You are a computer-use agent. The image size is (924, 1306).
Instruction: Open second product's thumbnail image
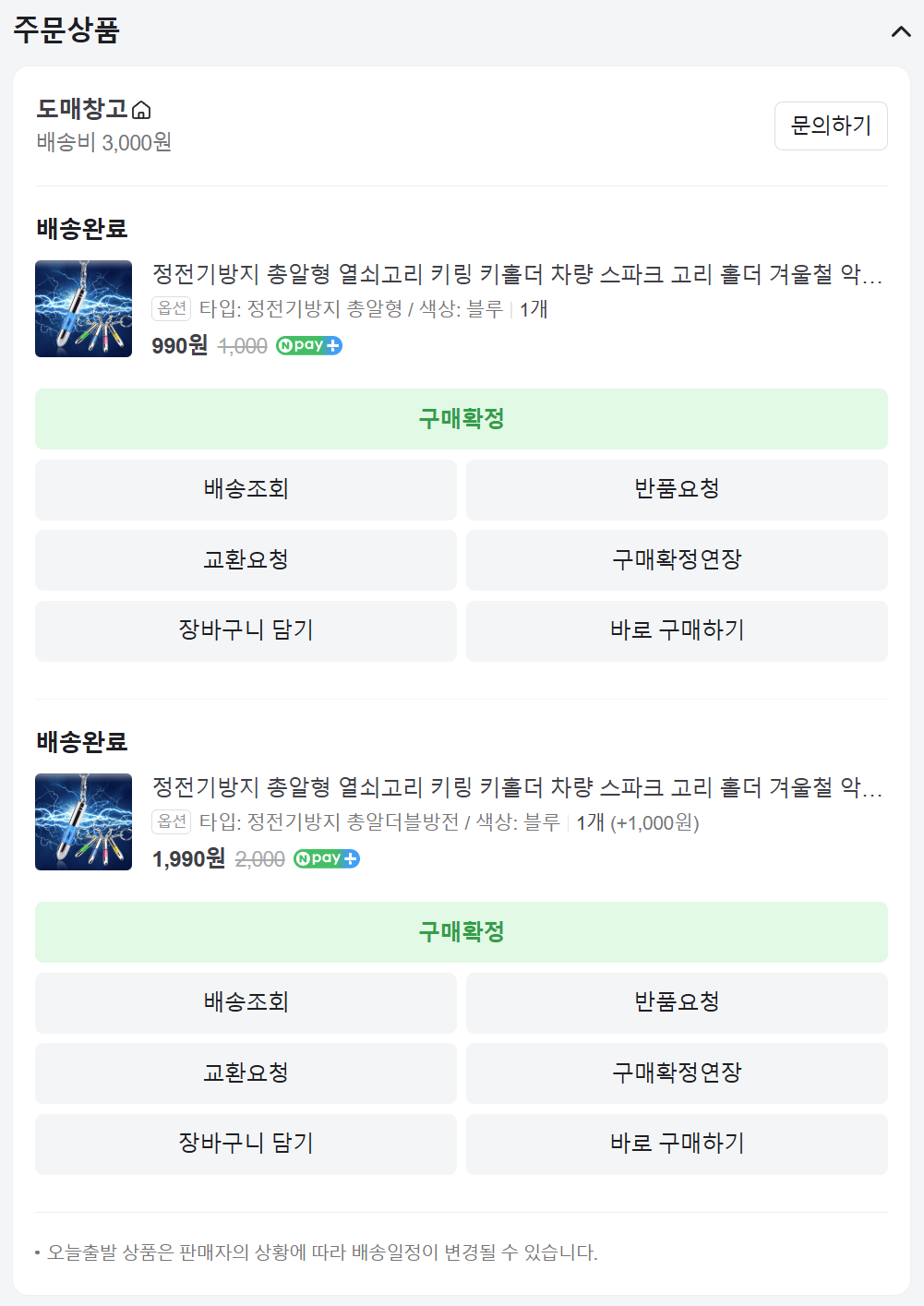click(x=84, y=822)
